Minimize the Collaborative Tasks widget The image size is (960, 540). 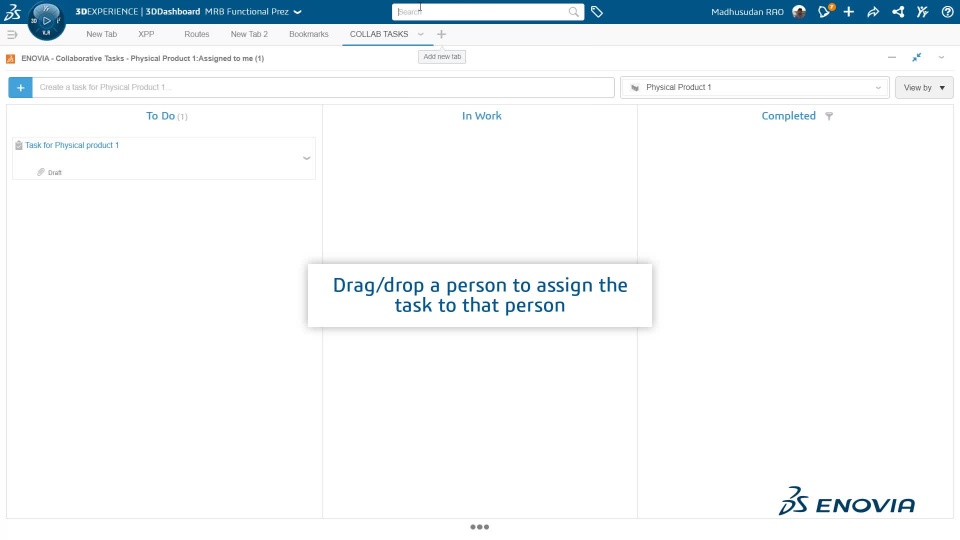point(892,58)
